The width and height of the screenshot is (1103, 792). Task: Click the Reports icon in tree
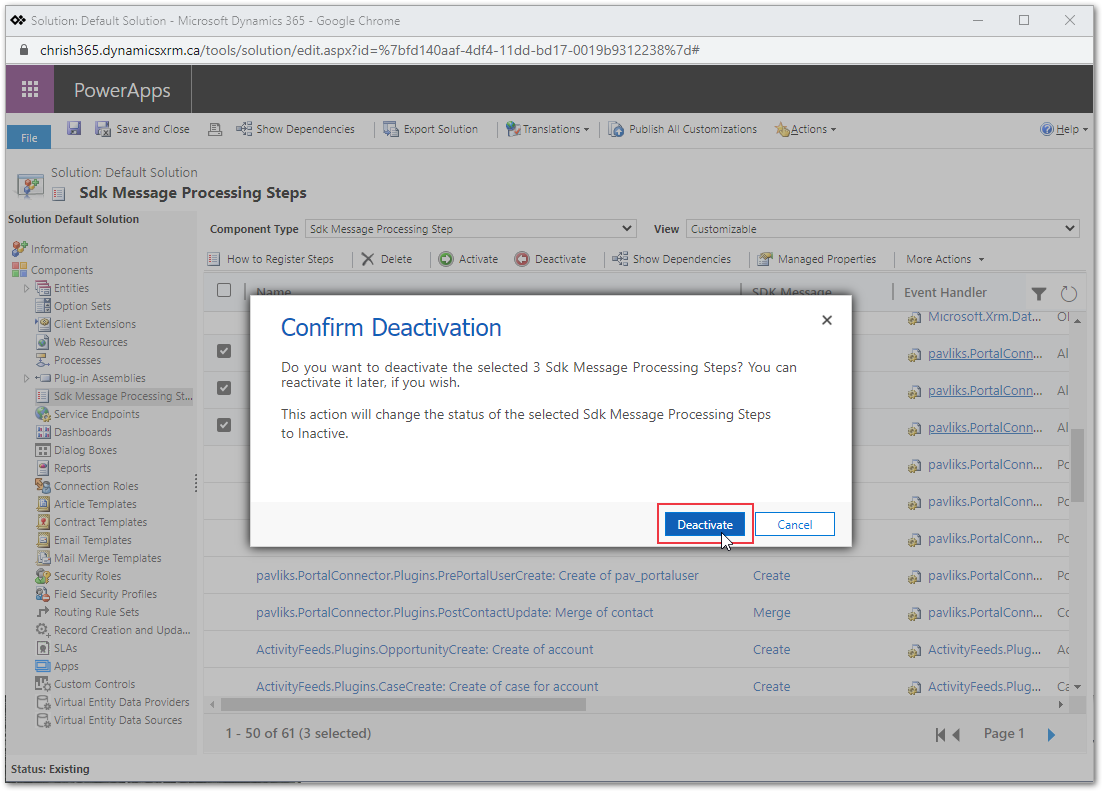(43, 468)
